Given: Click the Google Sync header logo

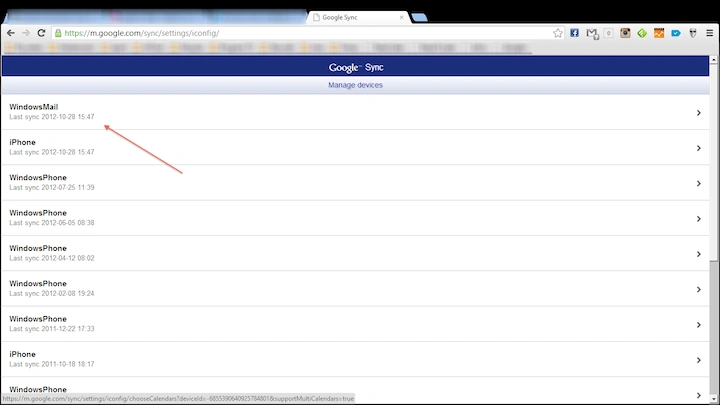Looking at the screenshot, I should pyautogui.click(x=356, y=68).
